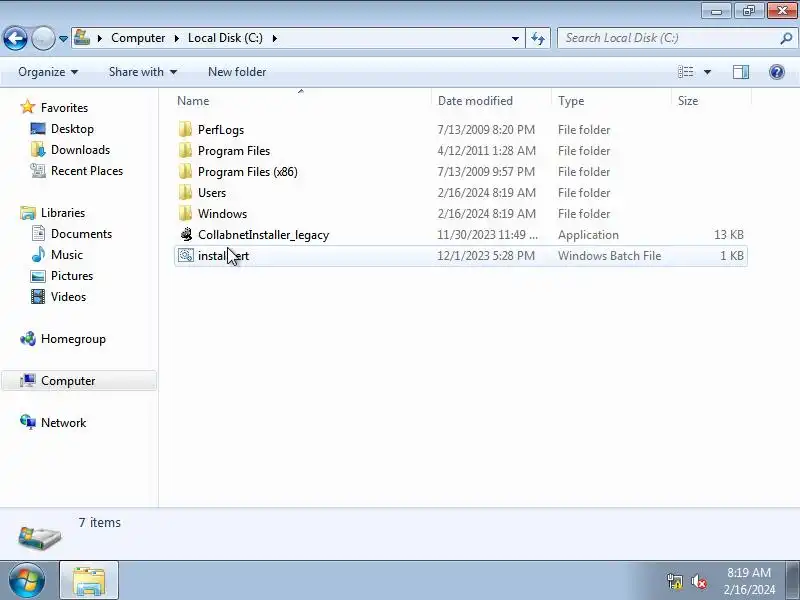Click the New folder button
This screenshot has width=800, height=600.
(237, 72)
